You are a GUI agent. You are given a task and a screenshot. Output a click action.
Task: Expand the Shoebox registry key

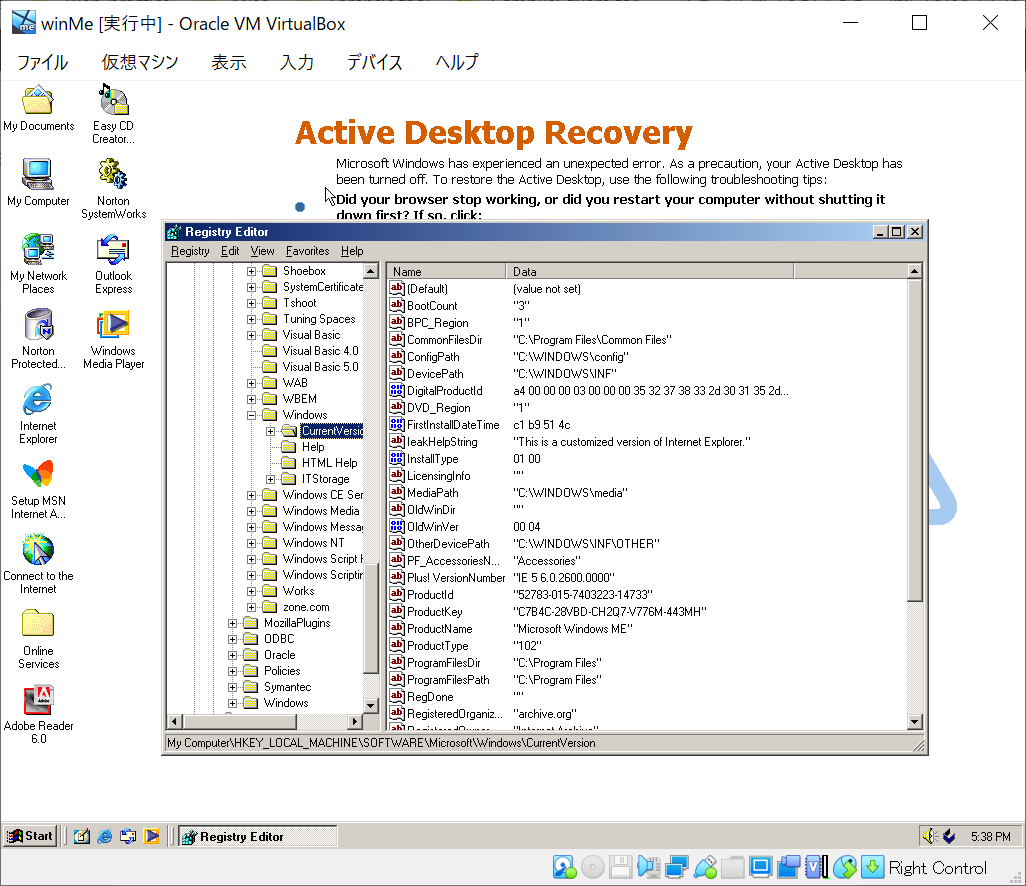251,271
